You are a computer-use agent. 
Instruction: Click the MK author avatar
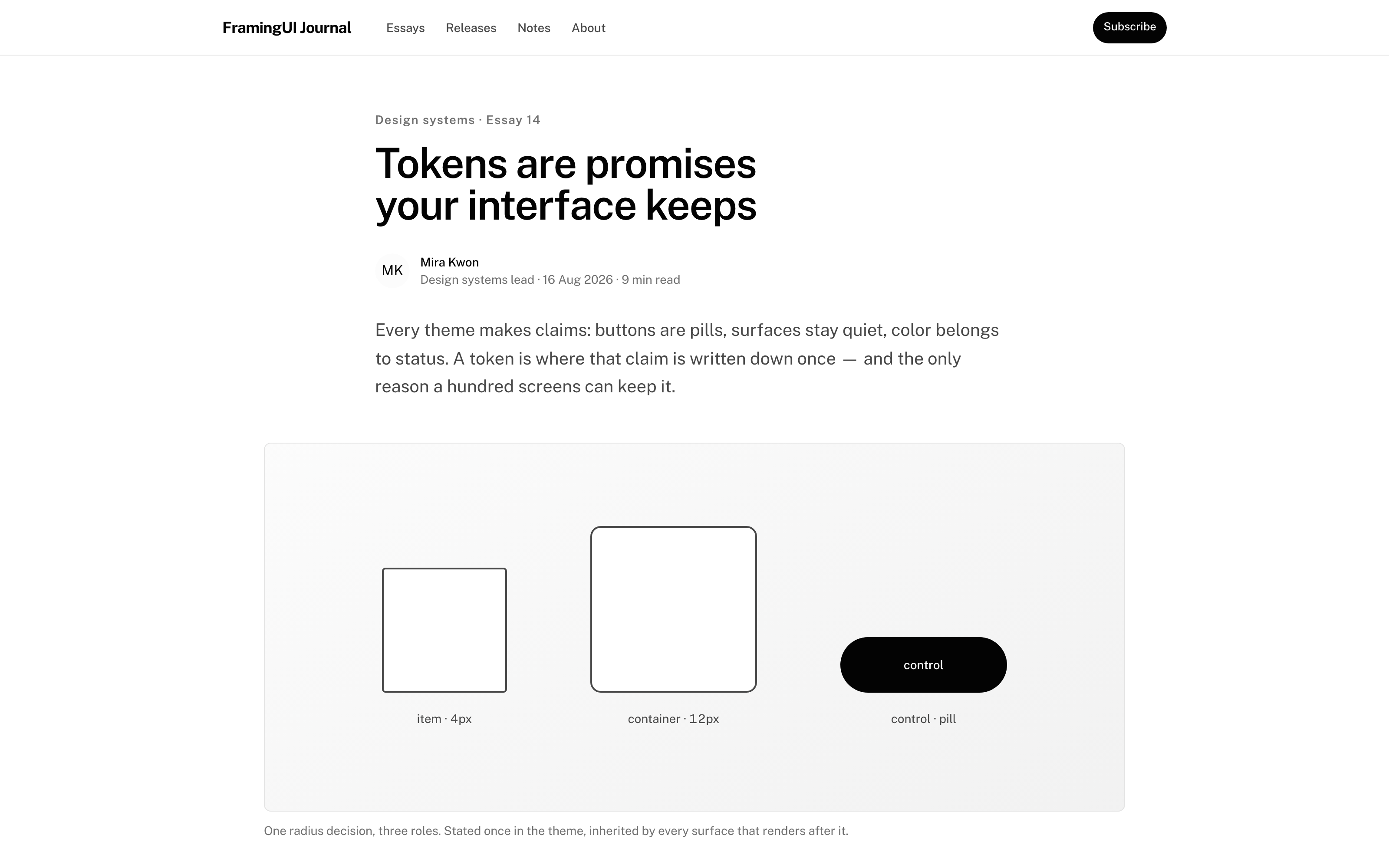coord(392,270)
